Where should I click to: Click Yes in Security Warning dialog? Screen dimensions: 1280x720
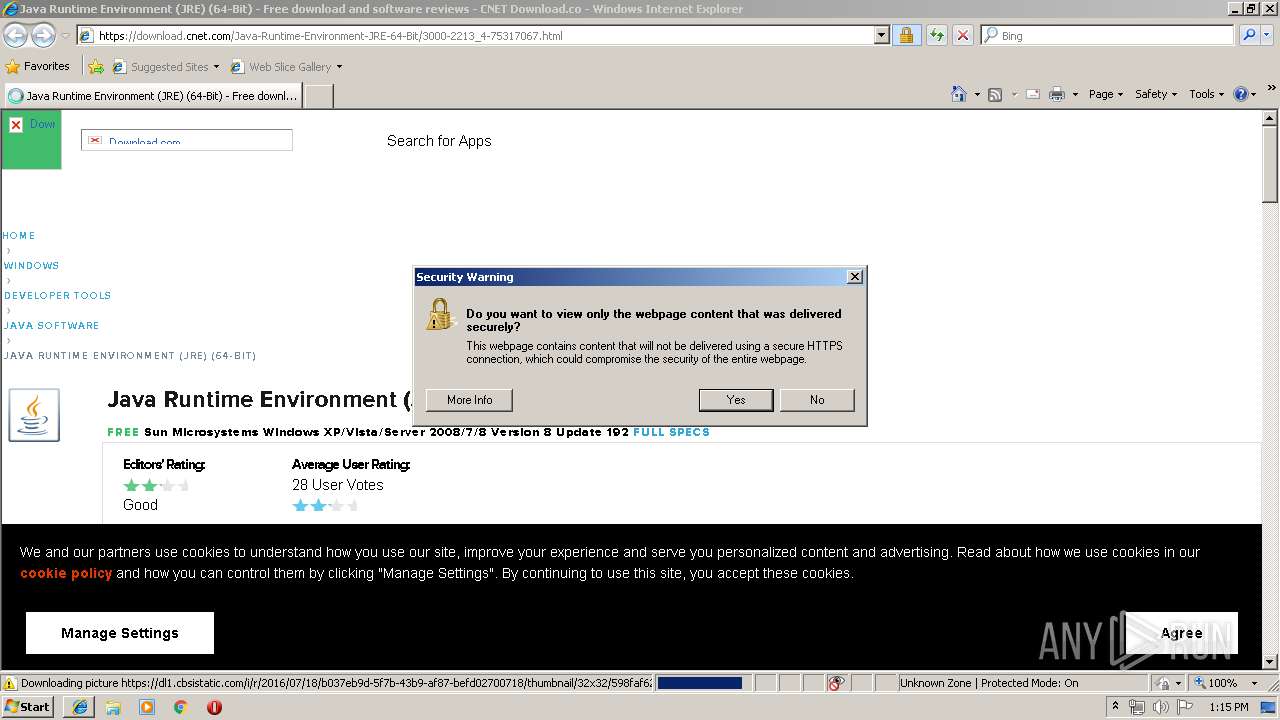click(x=736, y=400)
